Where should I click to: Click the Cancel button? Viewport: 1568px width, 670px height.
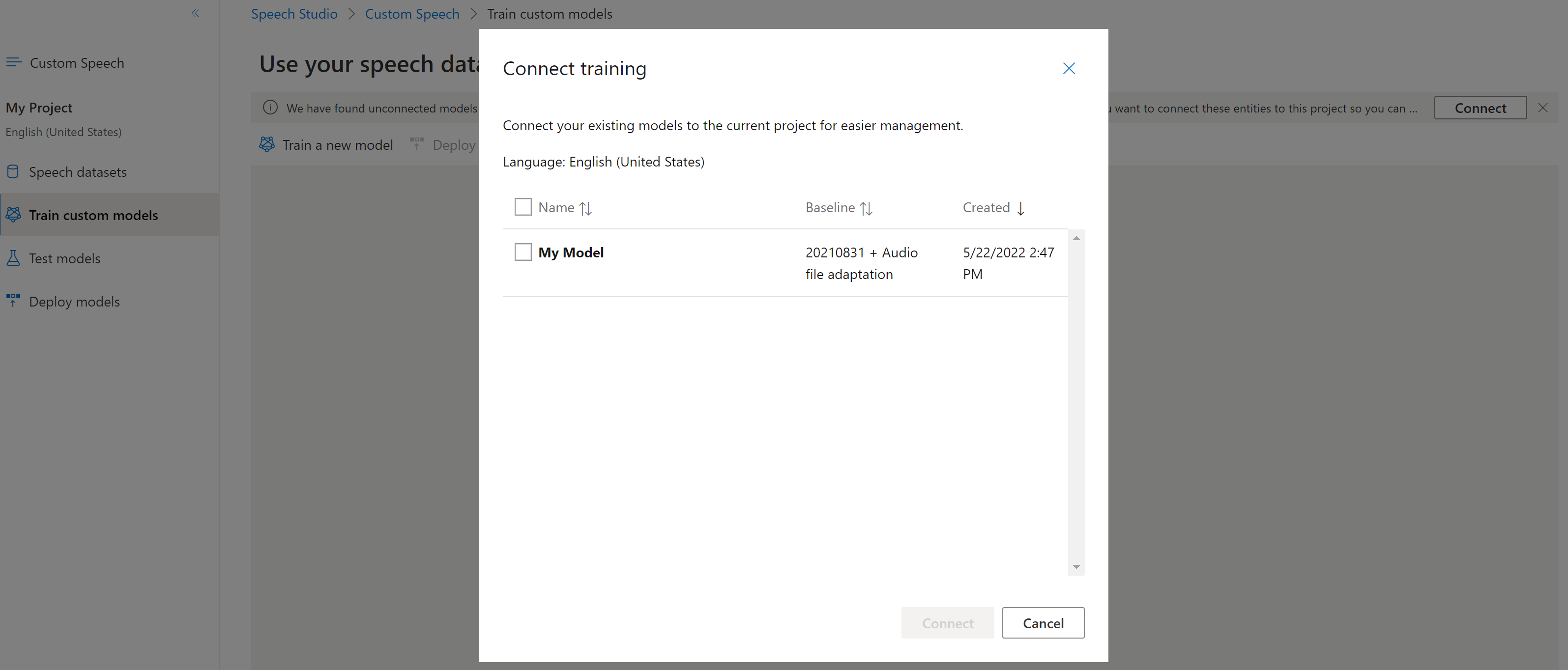click(1043, 622)
